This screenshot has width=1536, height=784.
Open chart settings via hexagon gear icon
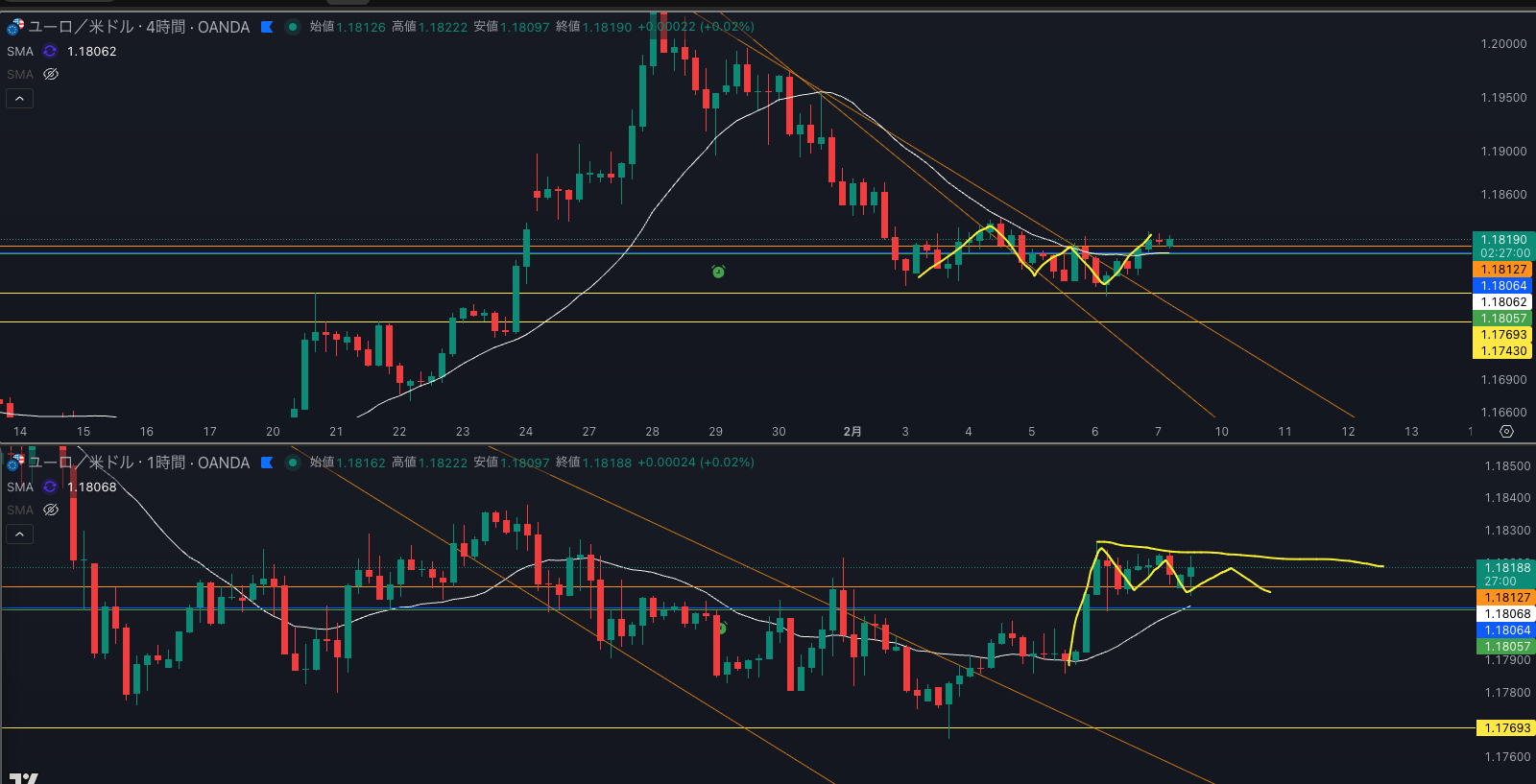[1506, 432]
